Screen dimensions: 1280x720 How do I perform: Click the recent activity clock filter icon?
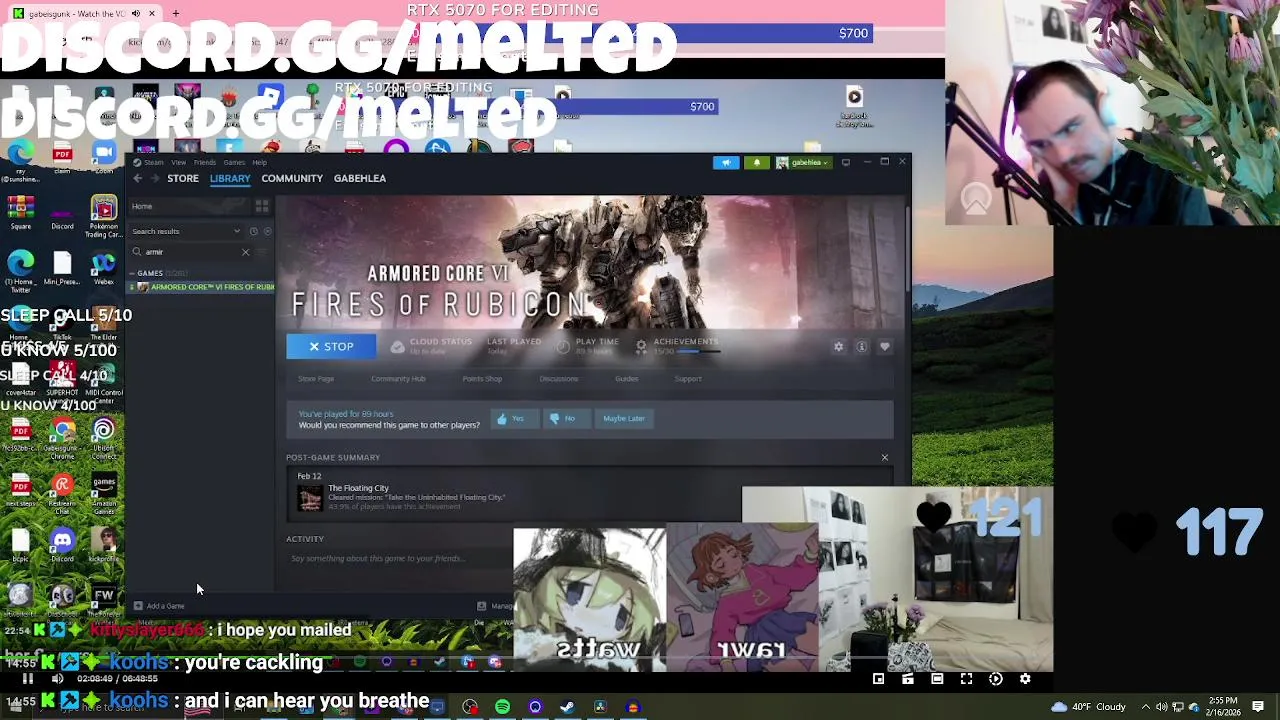tap(254, 231)
